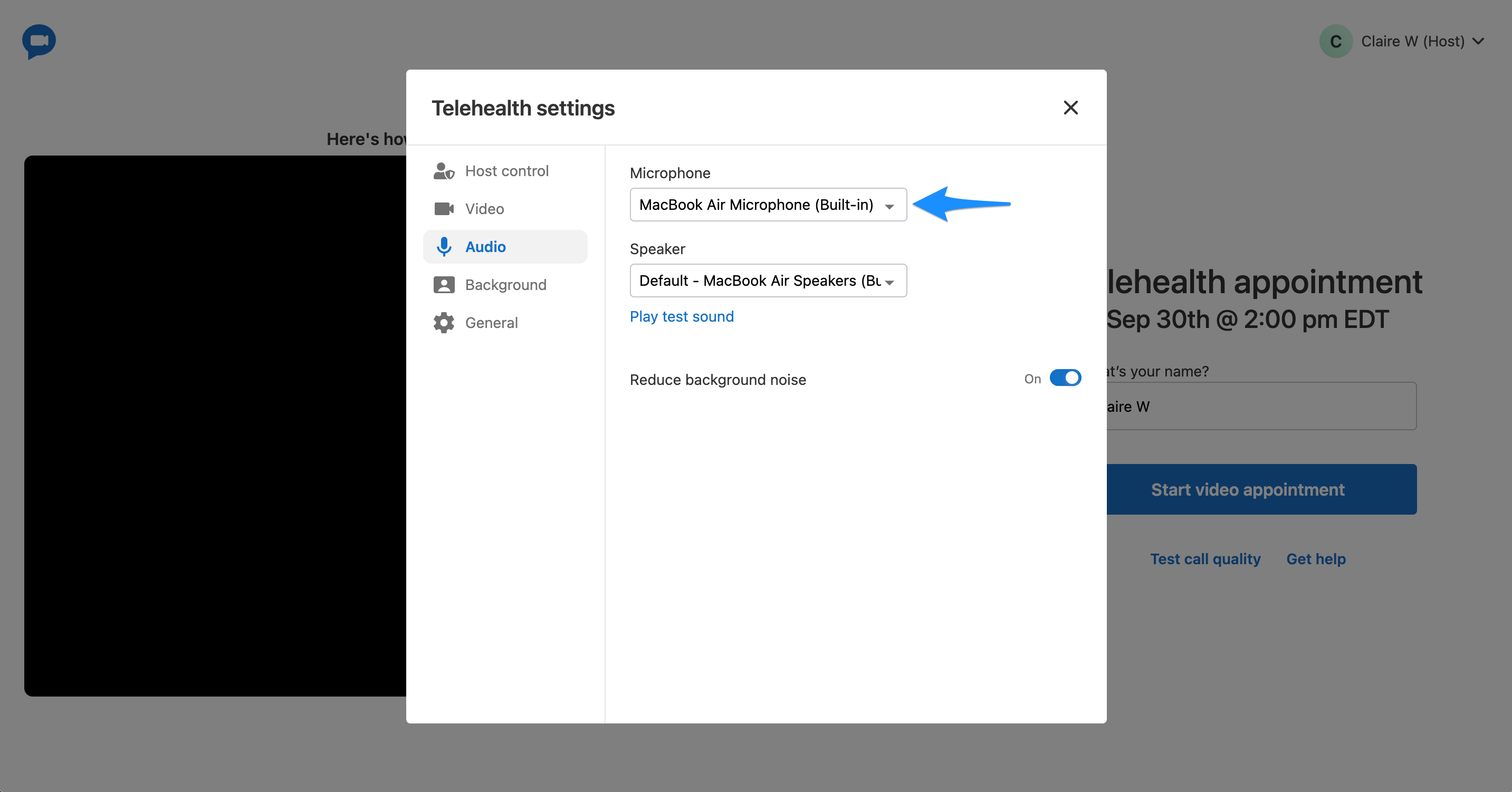The height and width of the screenshot is (792, 1512).
Task: Click the chat bubble logo top left
Action: click(x=37, y=41)
